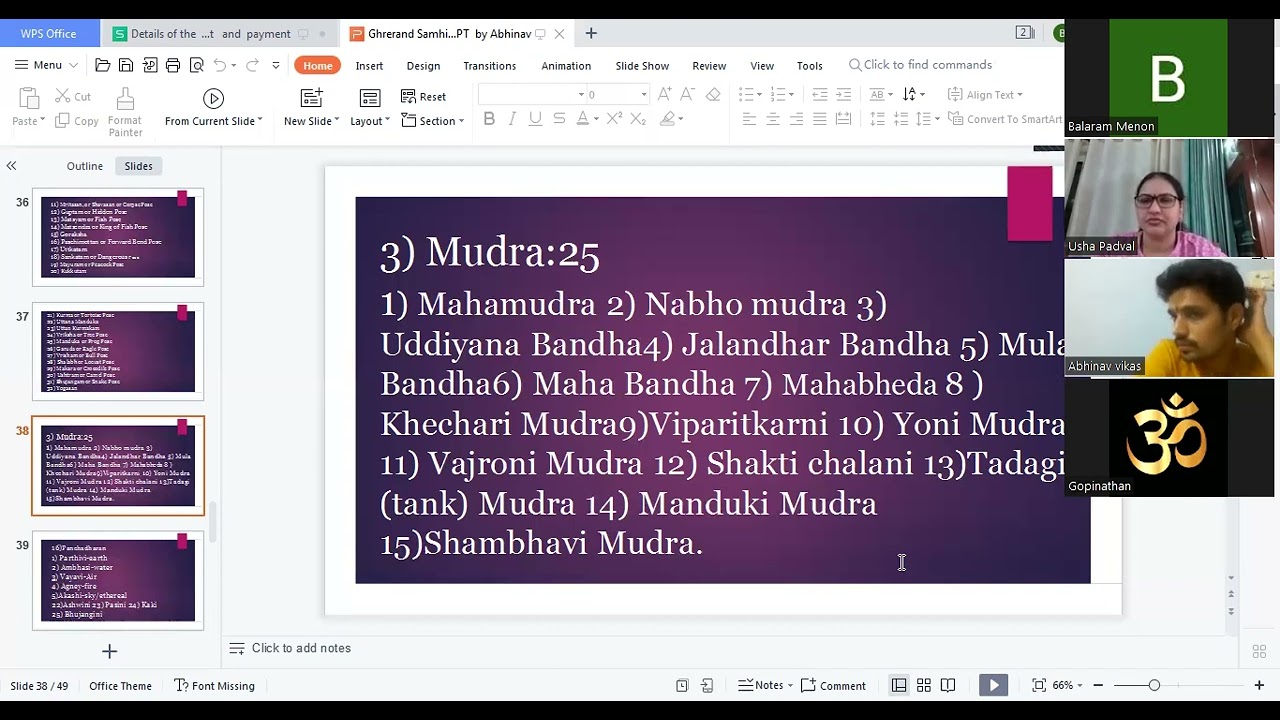Collapse the slide panel with double chevron
The image size is (1280, 720).
click(11, 166)
